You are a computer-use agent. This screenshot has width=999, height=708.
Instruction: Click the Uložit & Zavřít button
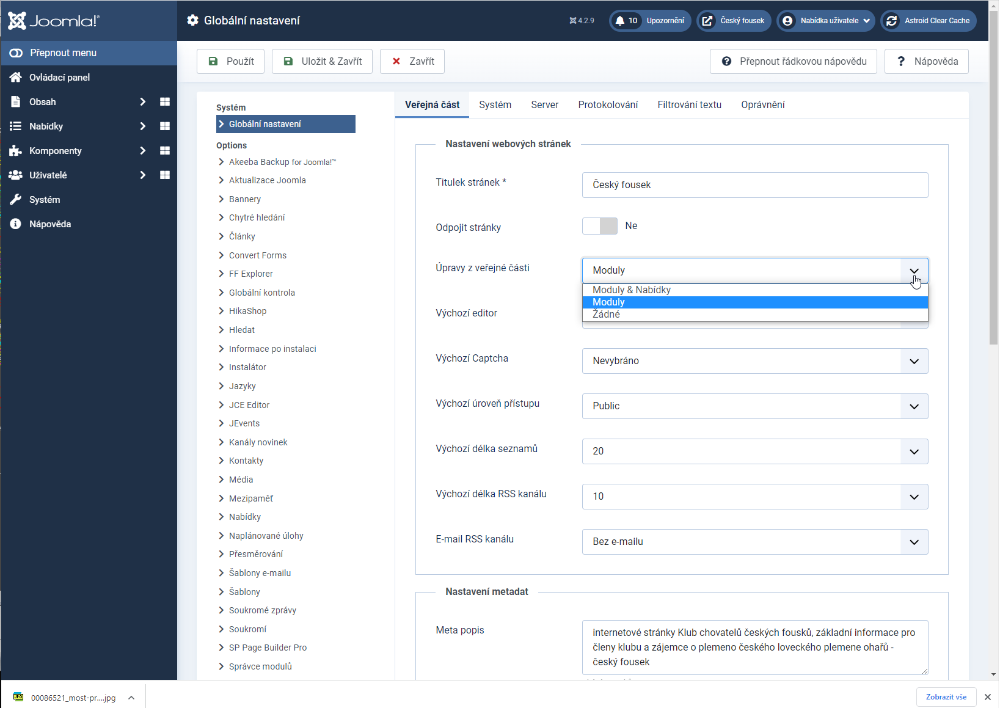[x=322, y=62]
